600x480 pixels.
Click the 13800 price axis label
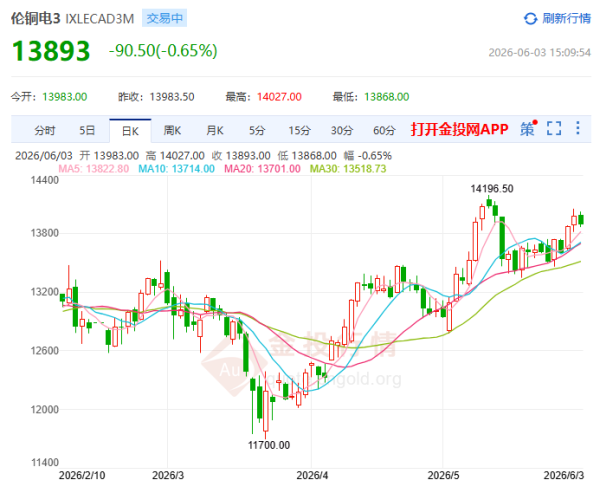pos(45,233)
